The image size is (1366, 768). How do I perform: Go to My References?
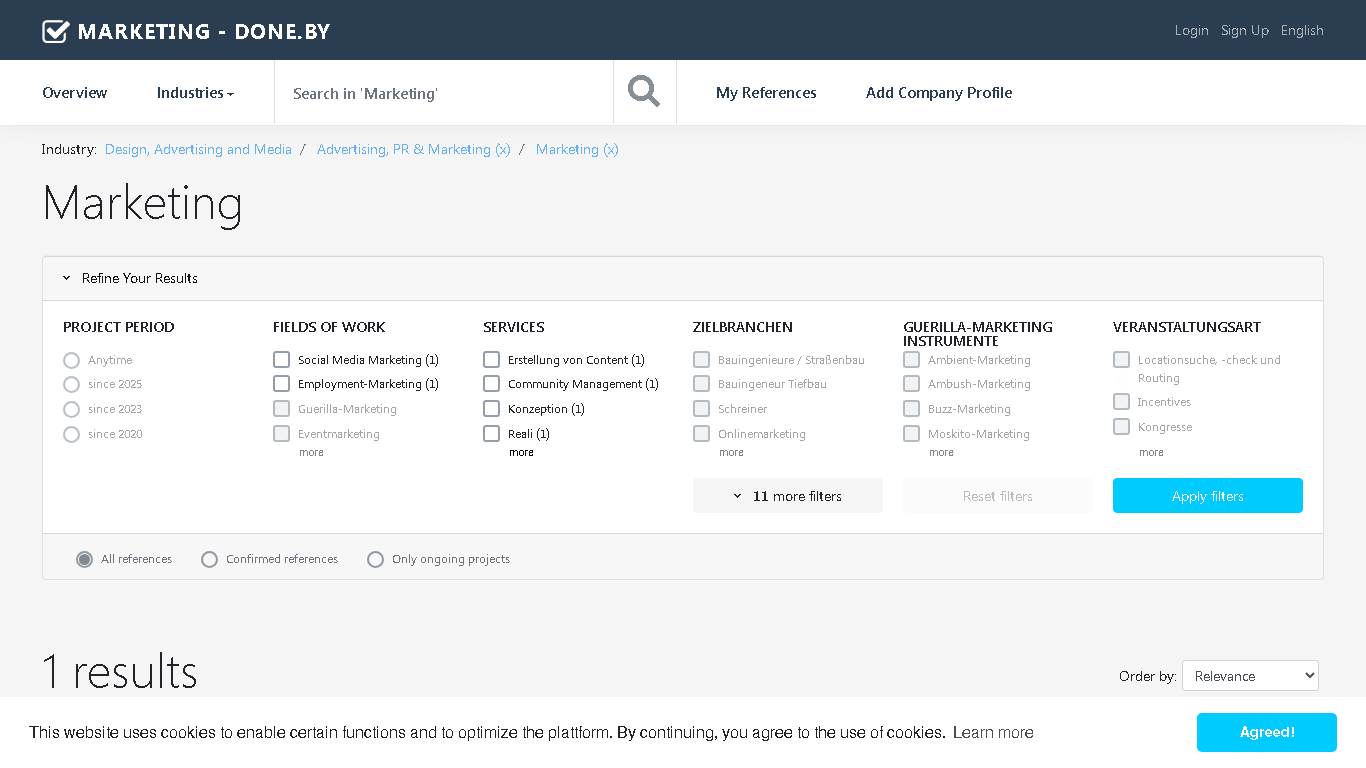[766, 93]
